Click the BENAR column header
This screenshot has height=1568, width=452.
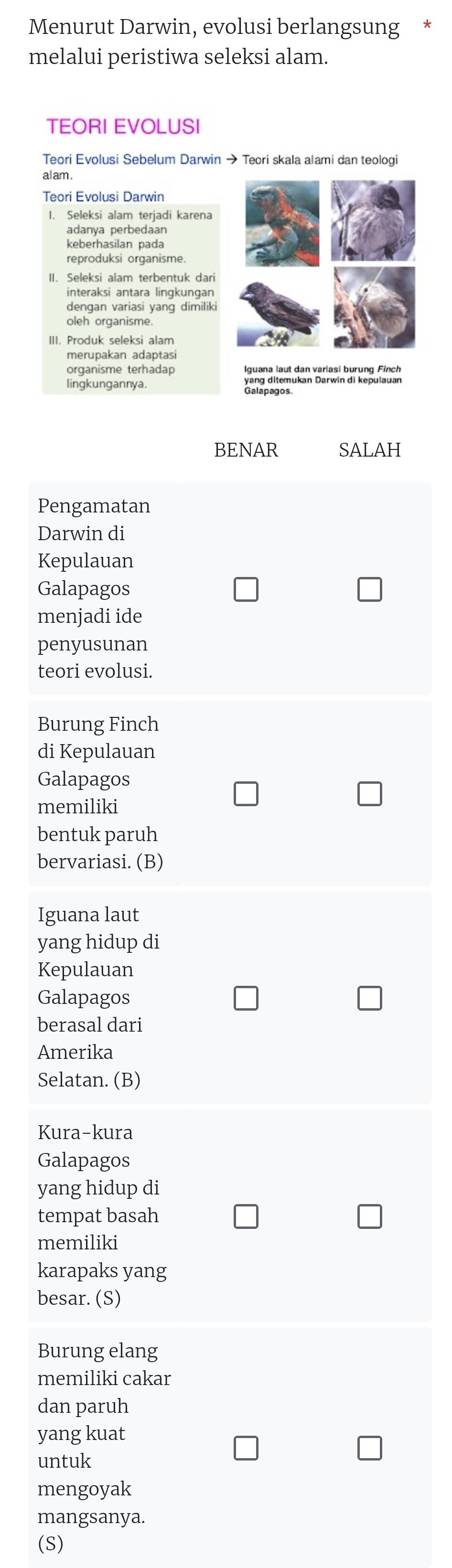(x=246, y=450)
